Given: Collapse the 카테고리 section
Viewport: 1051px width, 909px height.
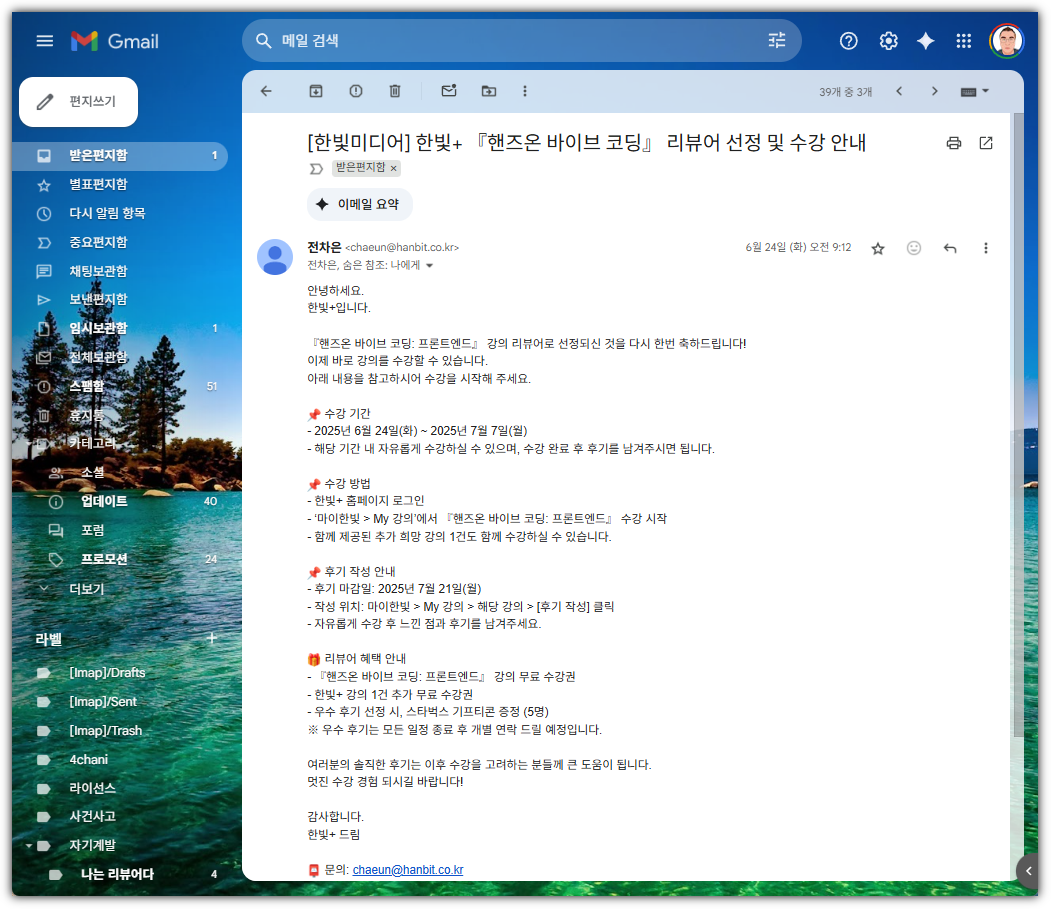Looking at the screenshot, I should click(x=29, y=443).
